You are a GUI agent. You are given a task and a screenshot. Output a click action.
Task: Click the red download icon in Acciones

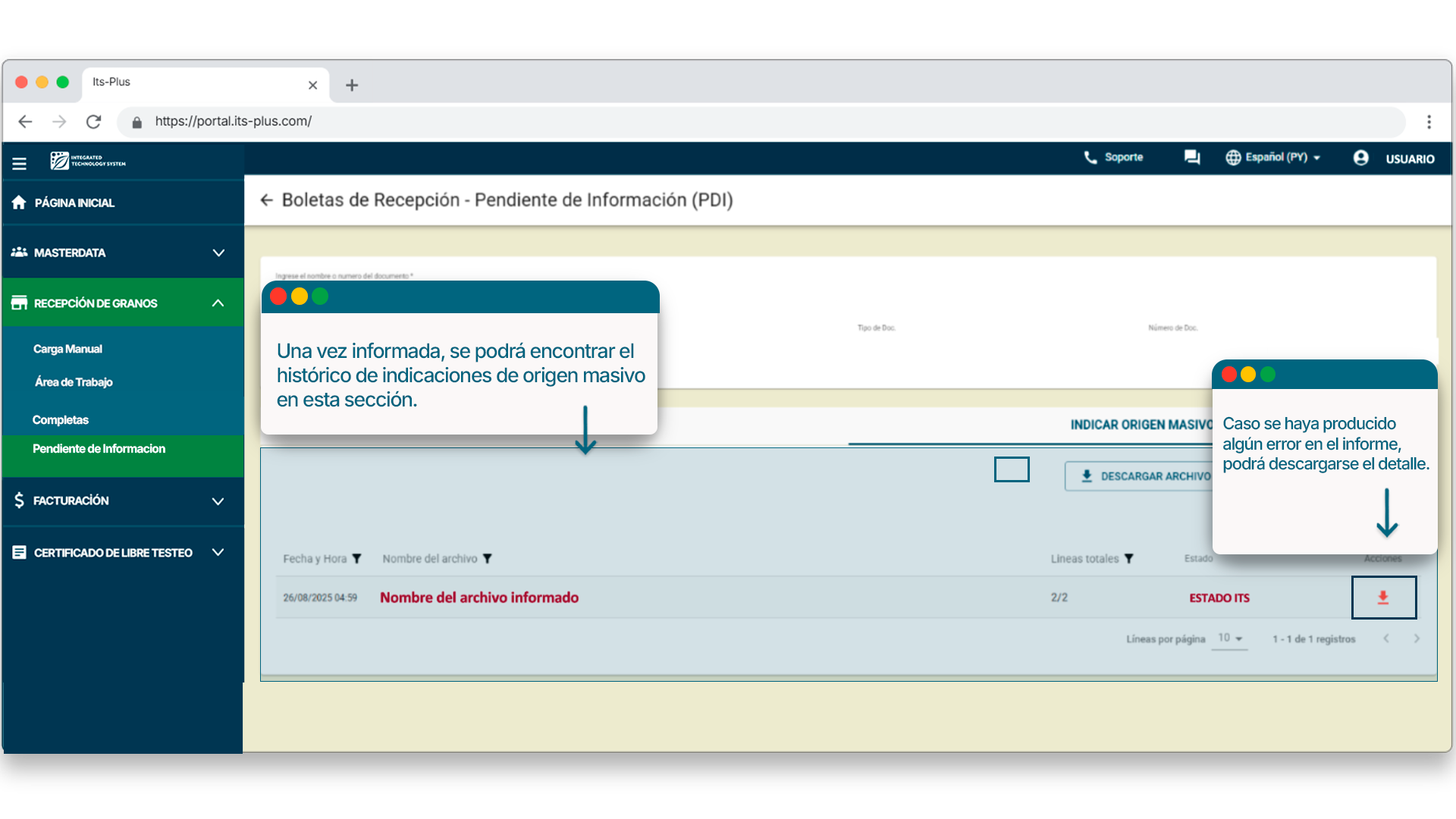1383,598
